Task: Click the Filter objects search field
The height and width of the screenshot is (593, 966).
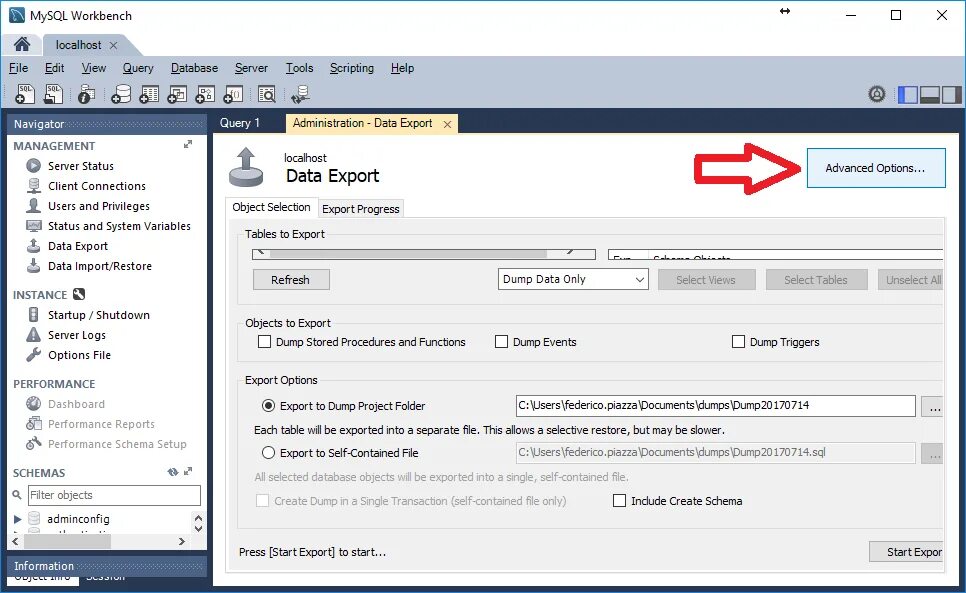Action: (x=114, y=495)
